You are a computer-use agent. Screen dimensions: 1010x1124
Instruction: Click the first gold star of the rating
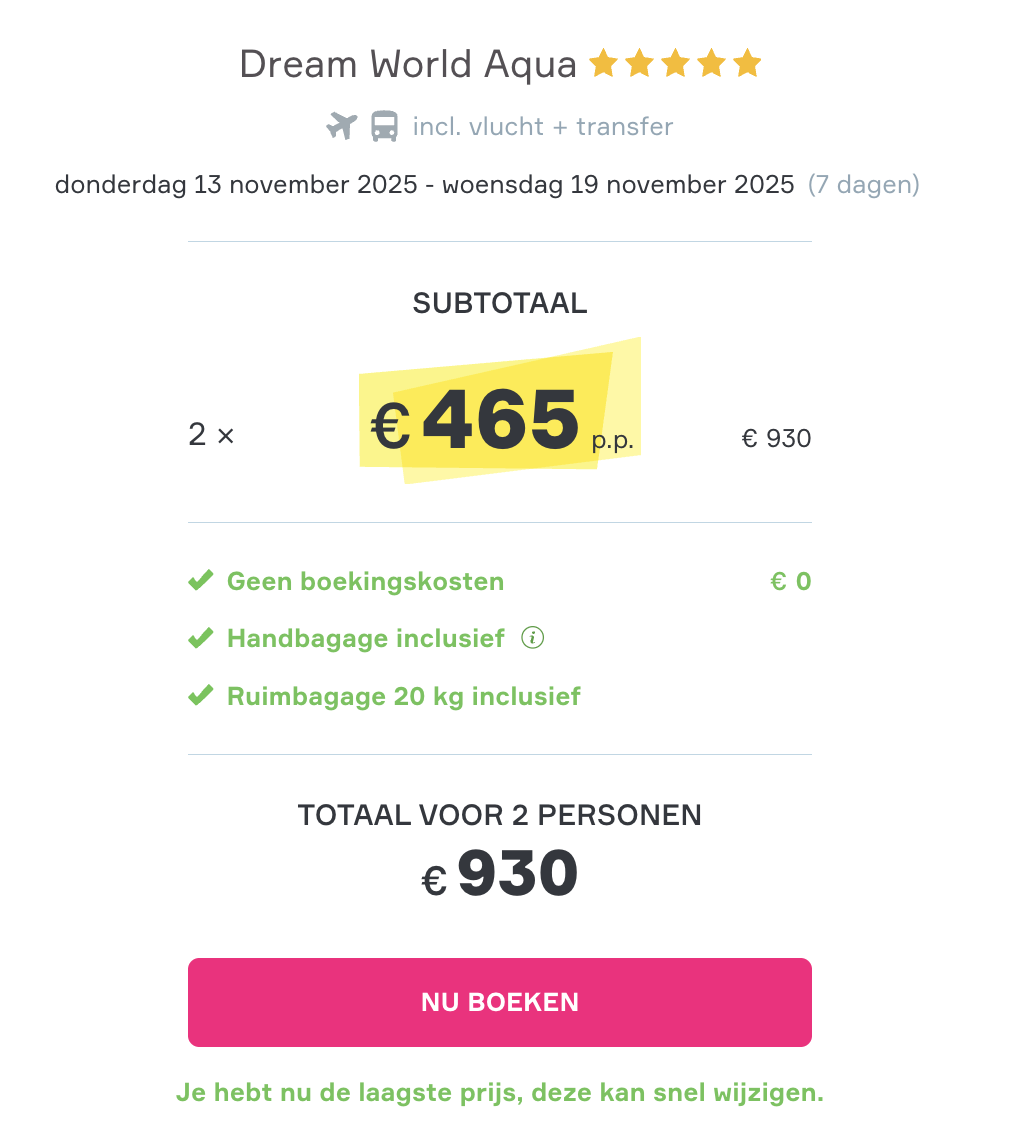(603, 65)
